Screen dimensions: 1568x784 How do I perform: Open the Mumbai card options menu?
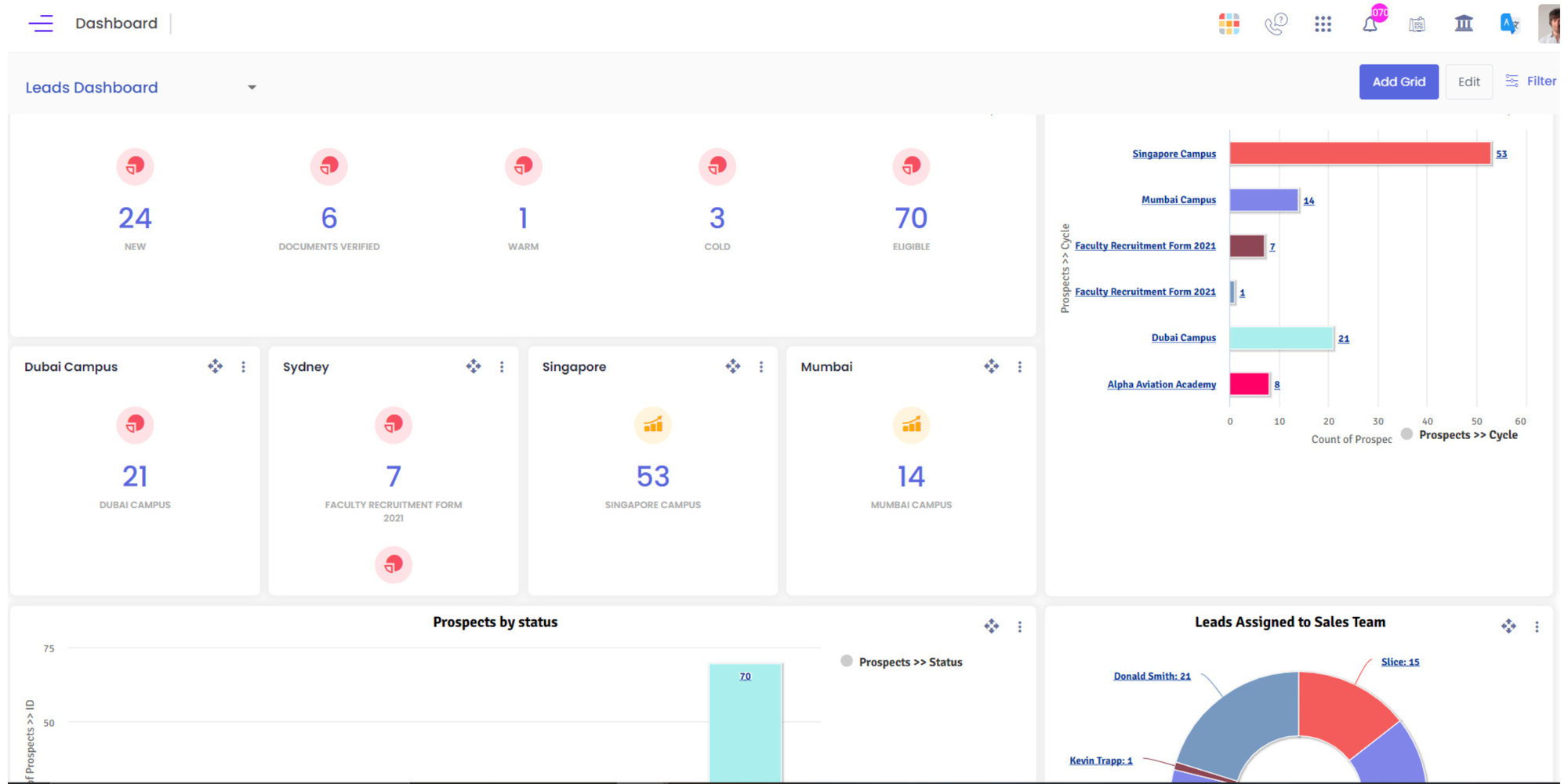tap(1020, 366)
